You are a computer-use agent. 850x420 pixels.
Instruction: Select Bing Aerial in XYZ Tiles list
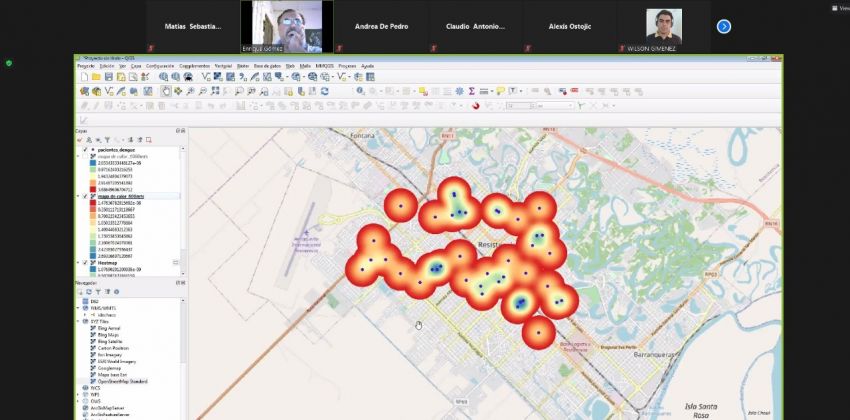(108, 328)
